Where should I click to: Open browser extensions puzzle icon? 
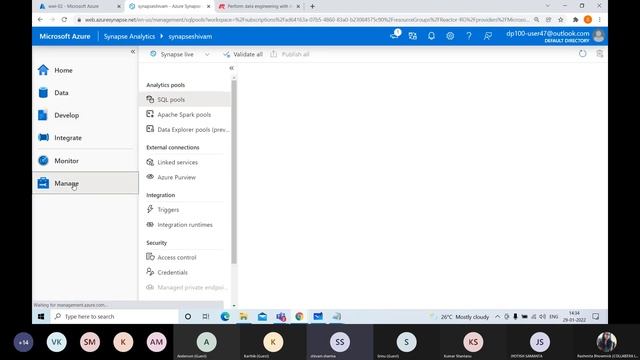(x=575, y=20)
